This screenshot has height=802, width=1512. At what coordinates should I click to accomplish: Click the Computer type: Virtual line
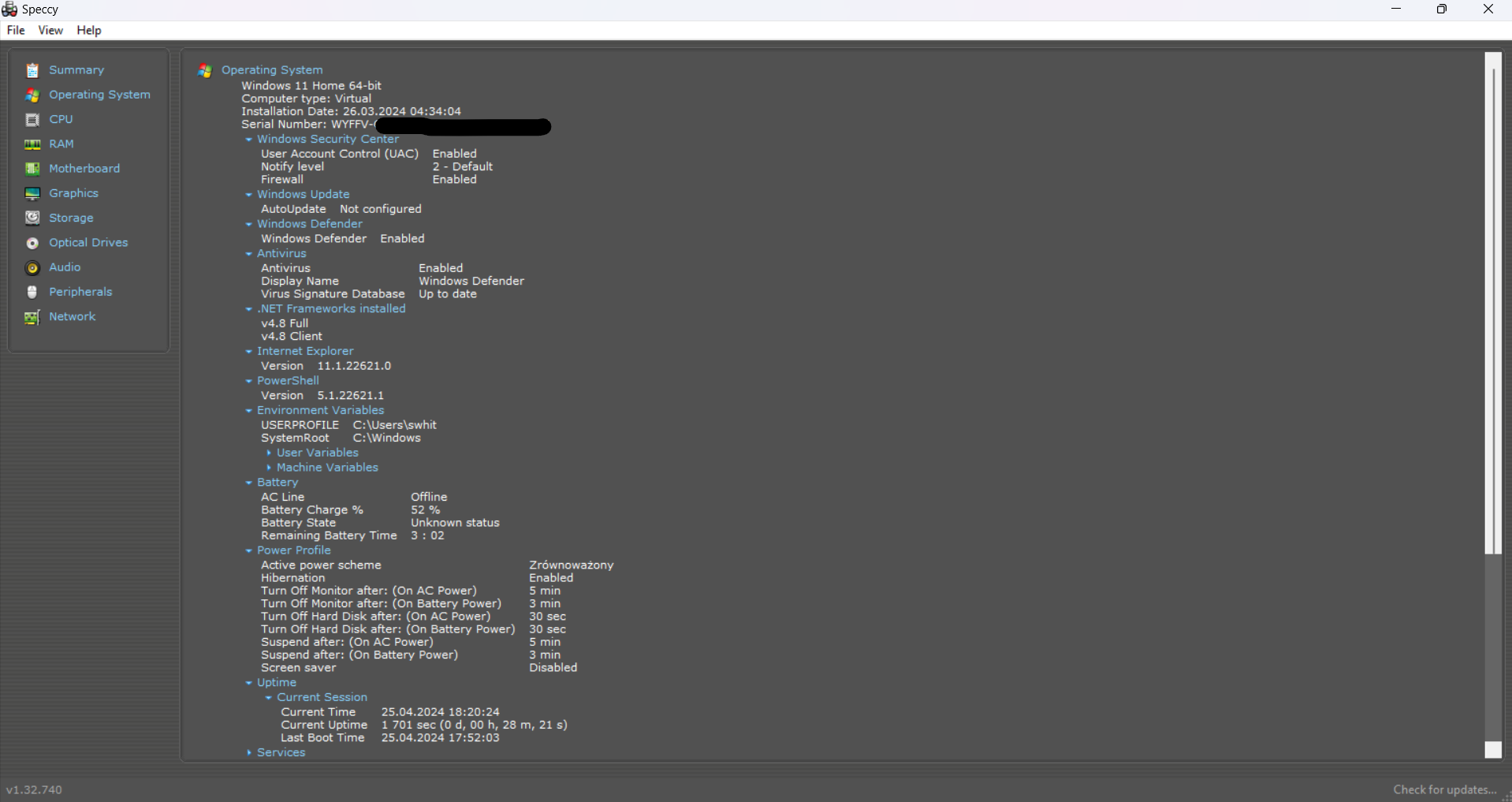[x=307, y=99]
